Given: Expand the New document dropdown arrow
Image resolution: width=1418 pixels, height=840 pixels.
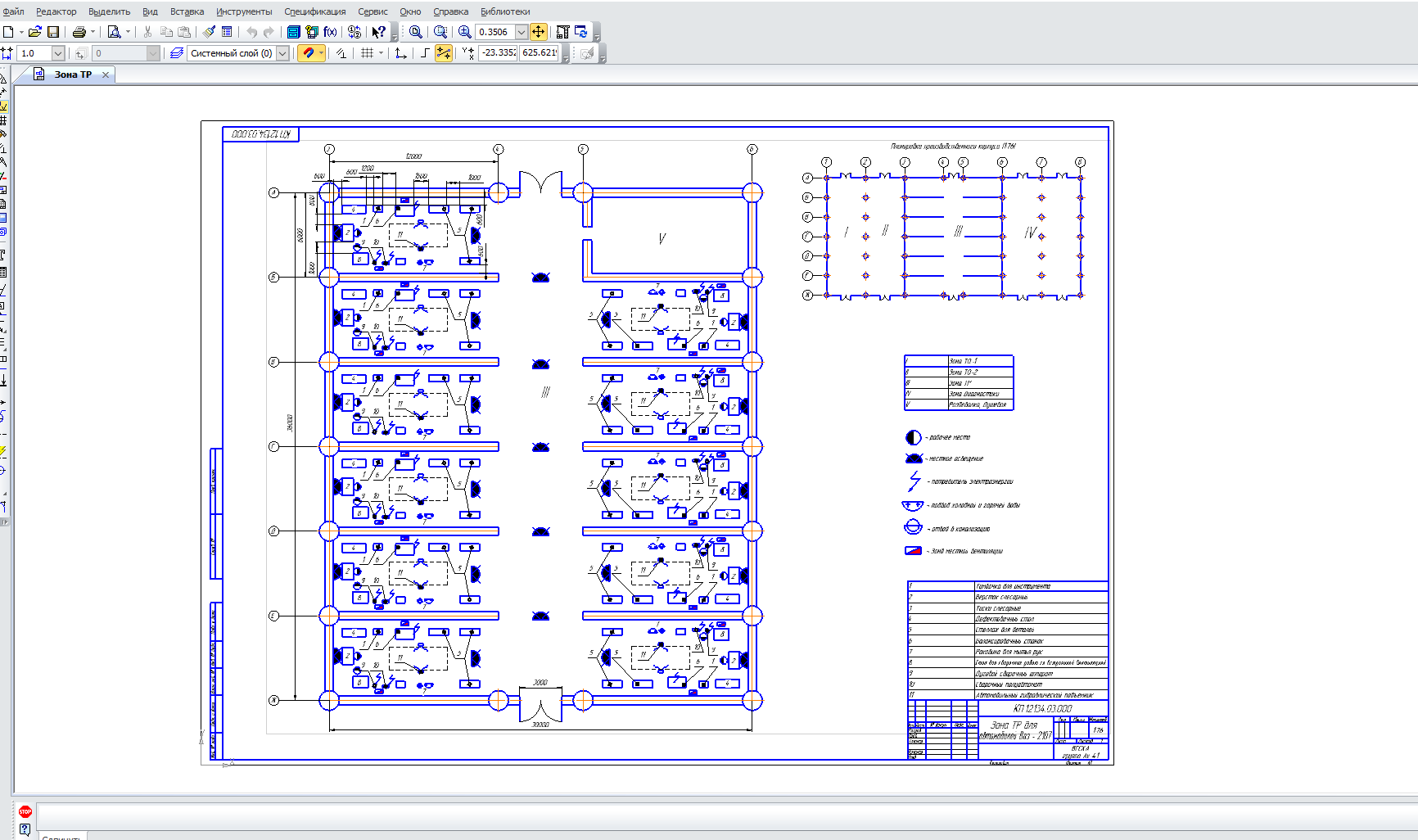Looking at the screenshot, I should (21, 32).
